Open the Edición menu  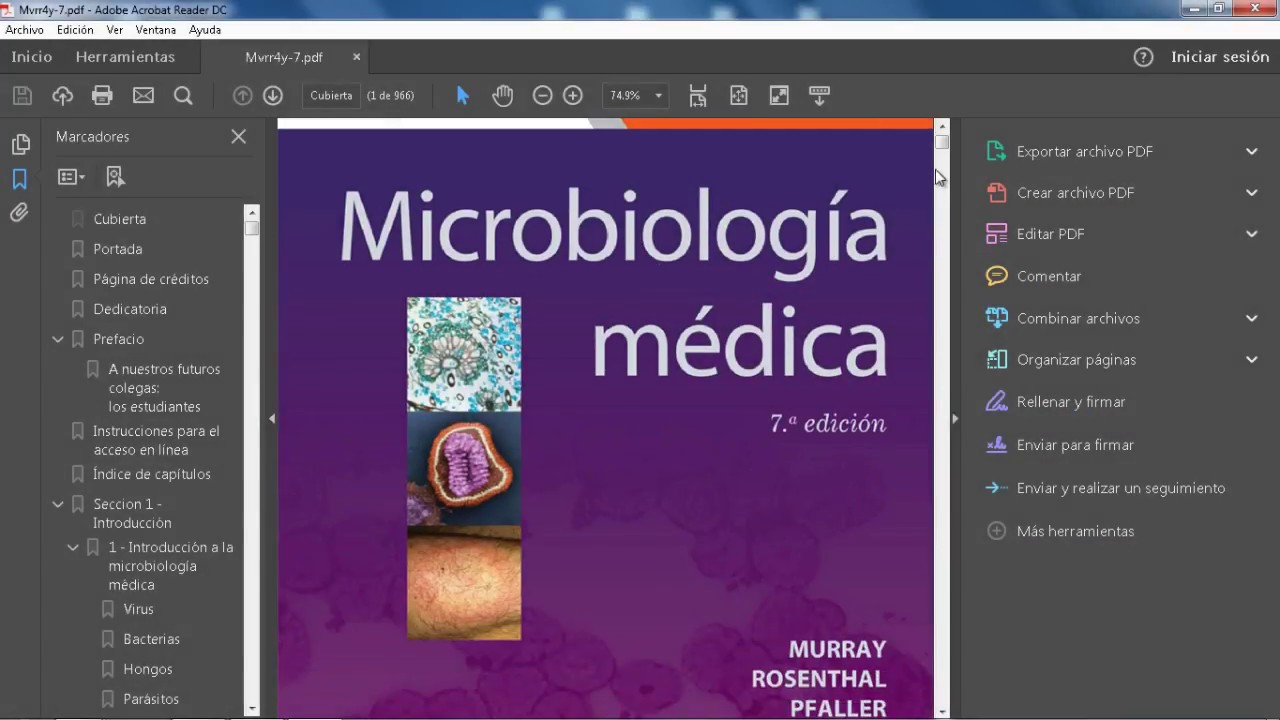coord(75,30)
